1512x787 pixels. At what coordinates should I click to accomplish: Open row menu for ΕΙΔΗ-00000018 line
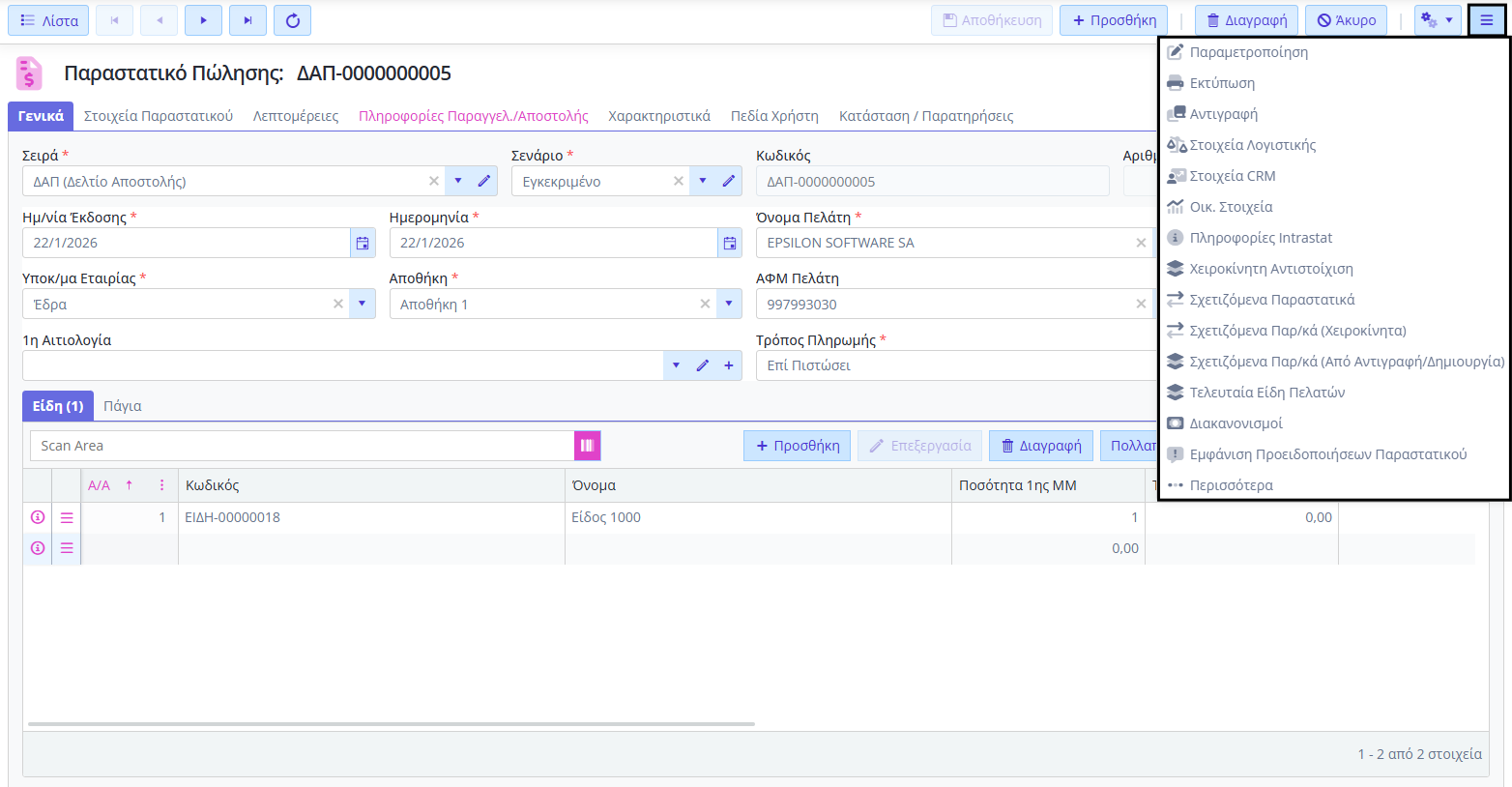click(67, 518)
